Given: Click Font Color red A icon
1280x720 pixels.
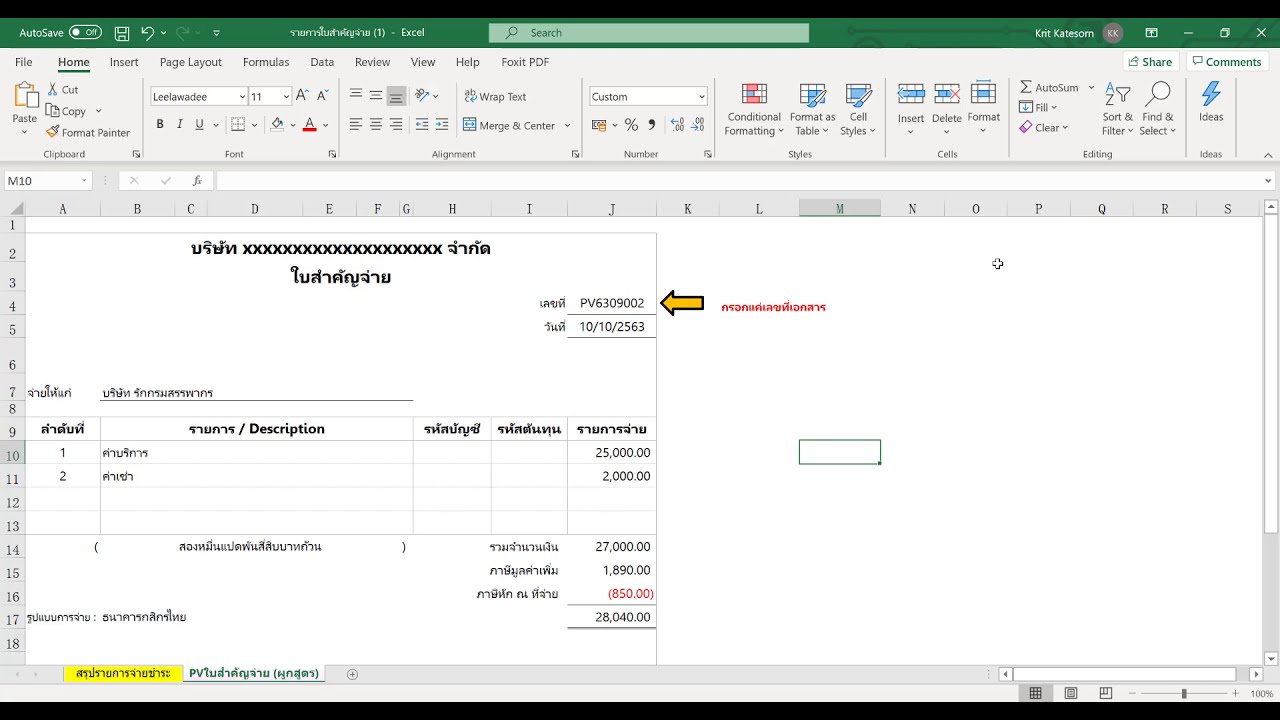Looking at the screenshot, I should click(309, 125).
